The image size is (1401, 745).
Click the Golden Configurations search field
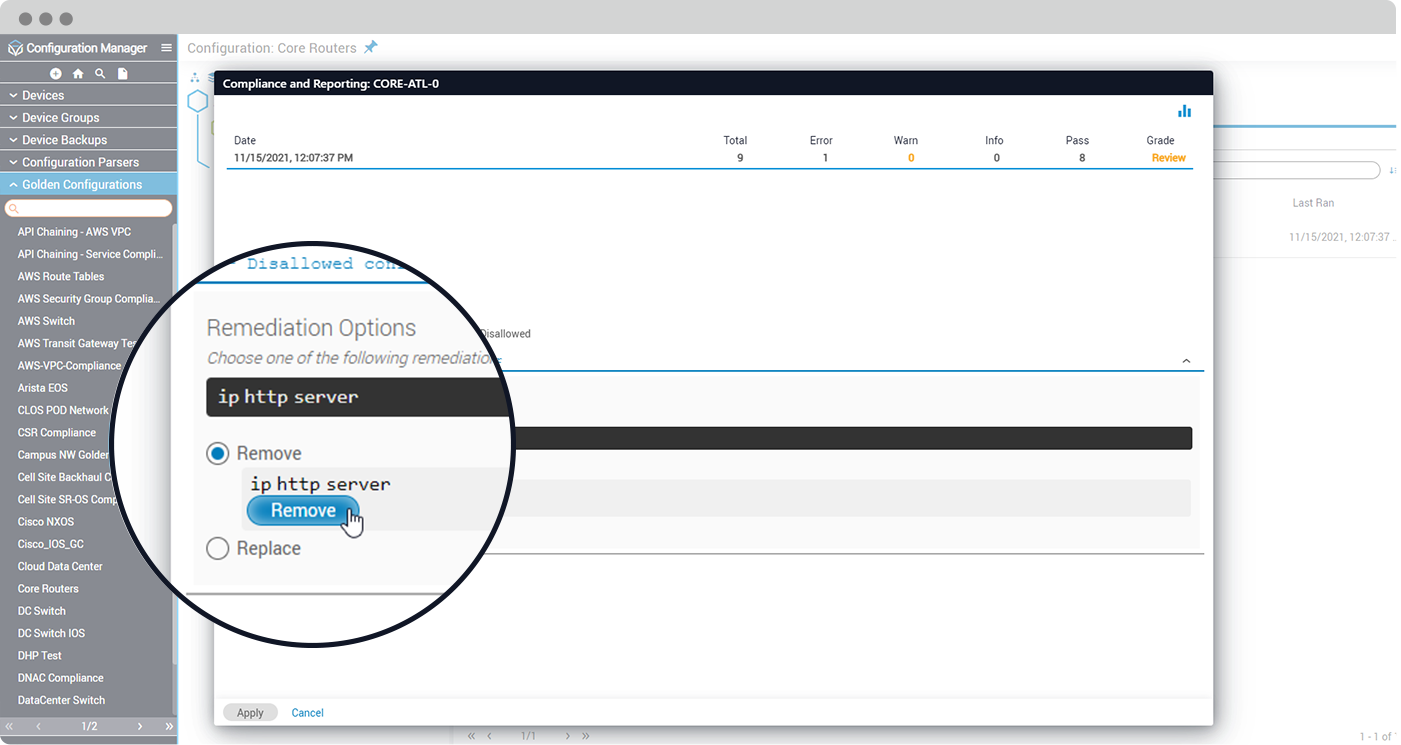pyautogui.click(x=90, y=209)
